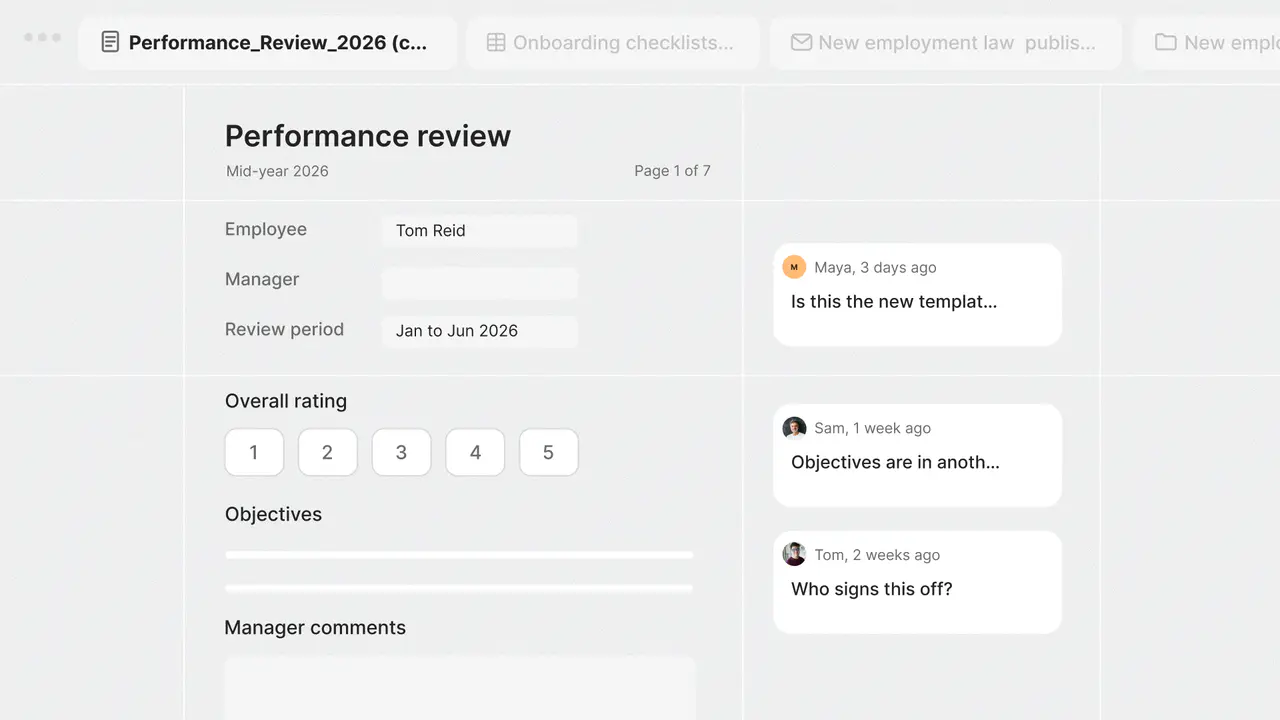Click the Review period field
The height and width of the screenshot is (720, 1280).
(x=480, y=331)
